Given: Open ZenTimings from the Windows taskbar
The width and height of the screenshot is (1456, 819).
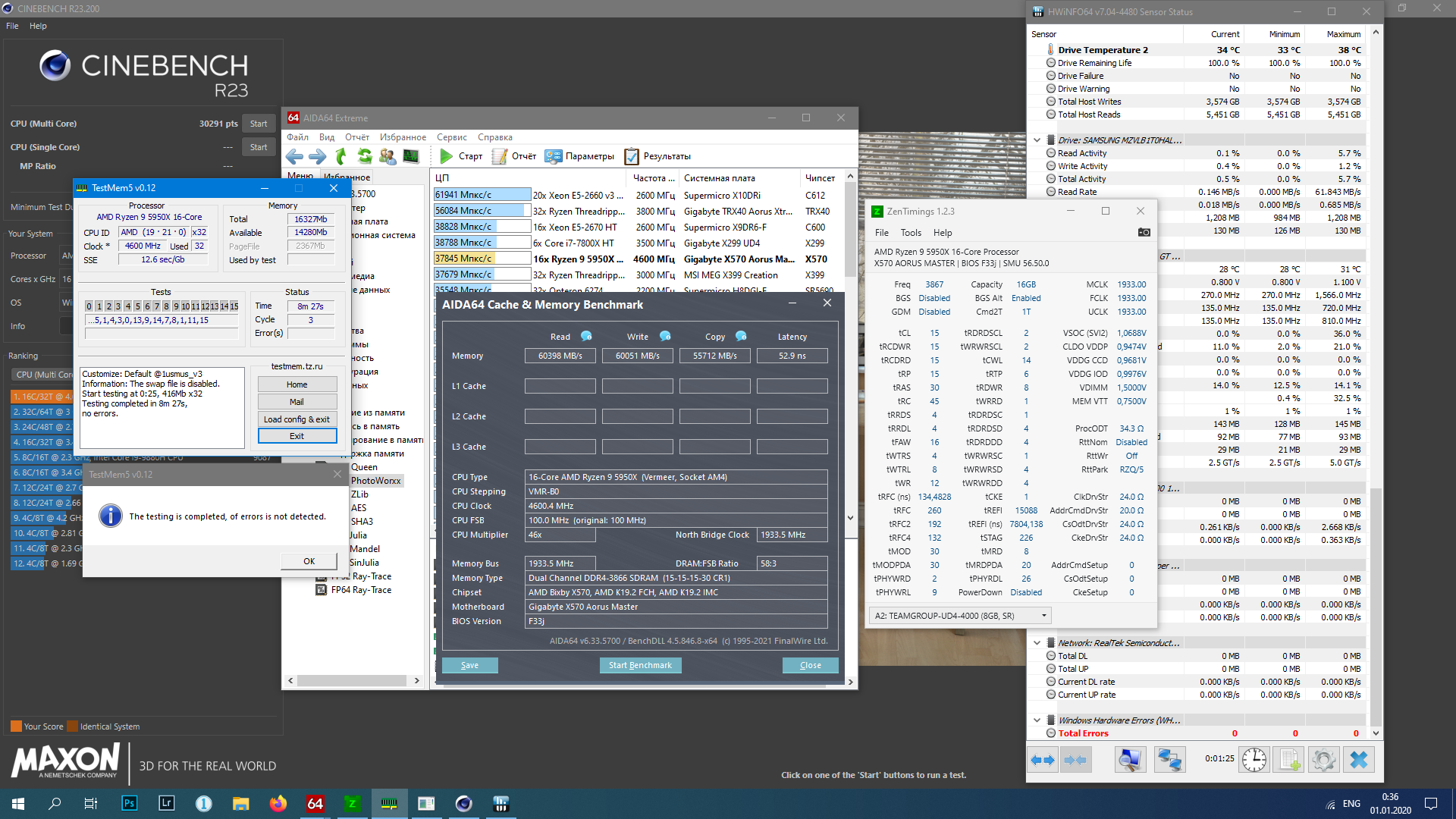Looking at the screenshot, I should pos(352,804).
